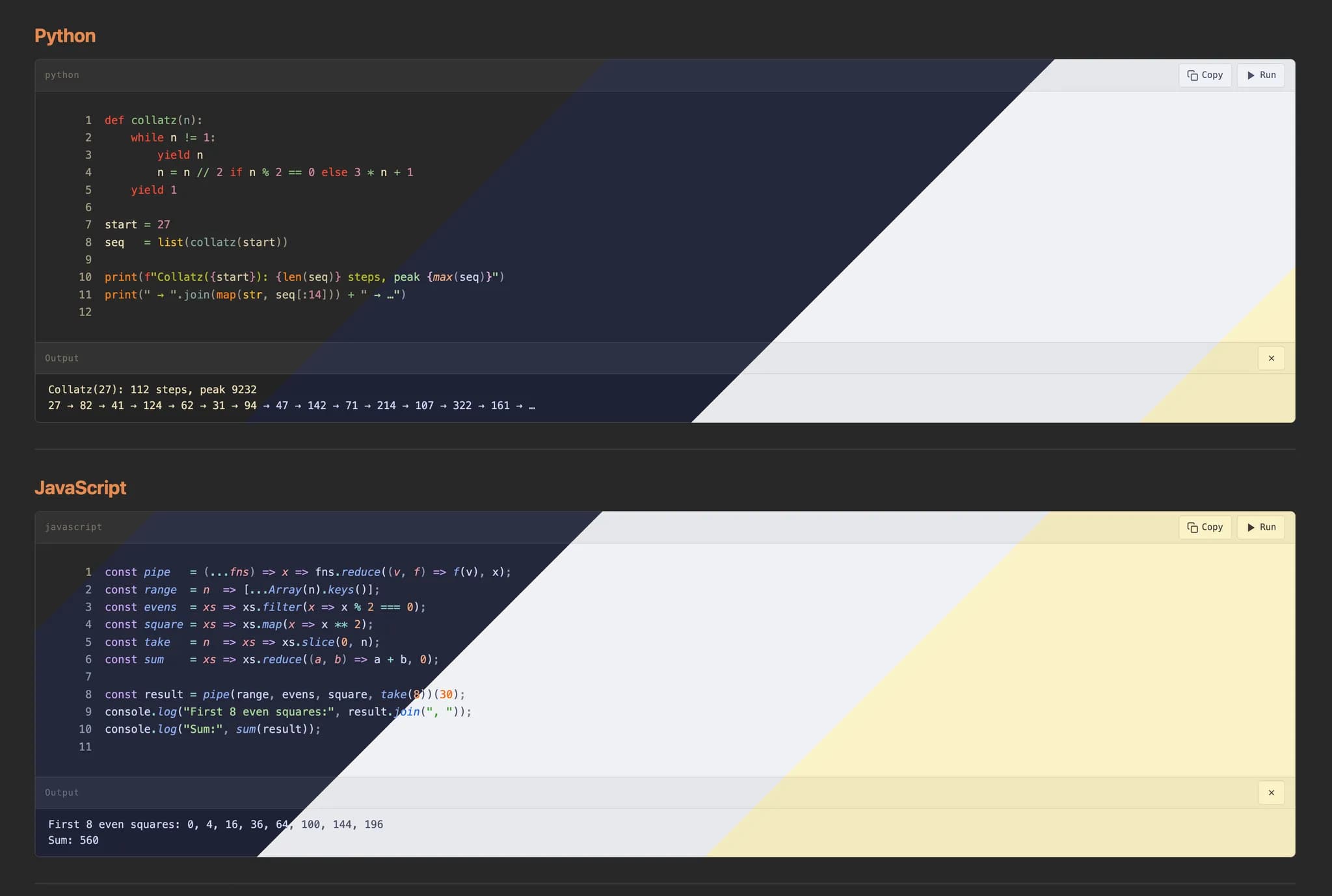1332x896 pixels.
Task: Click the print join map line
Action: (x=255, y=295)
